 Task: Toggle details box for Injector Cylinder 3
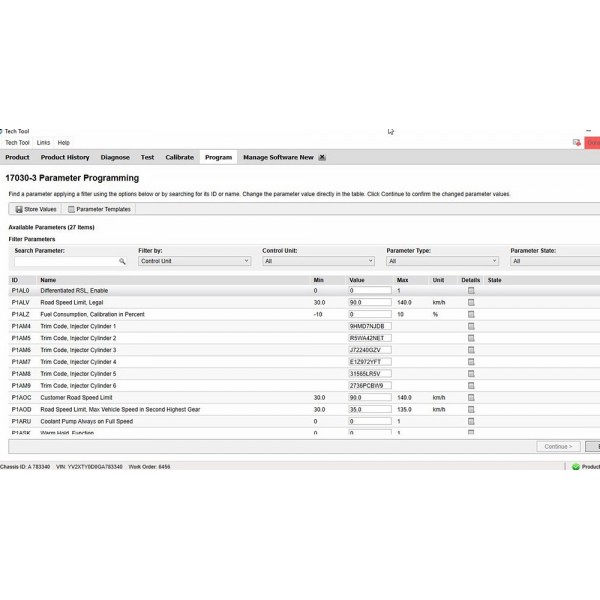[x=471, y=350]
